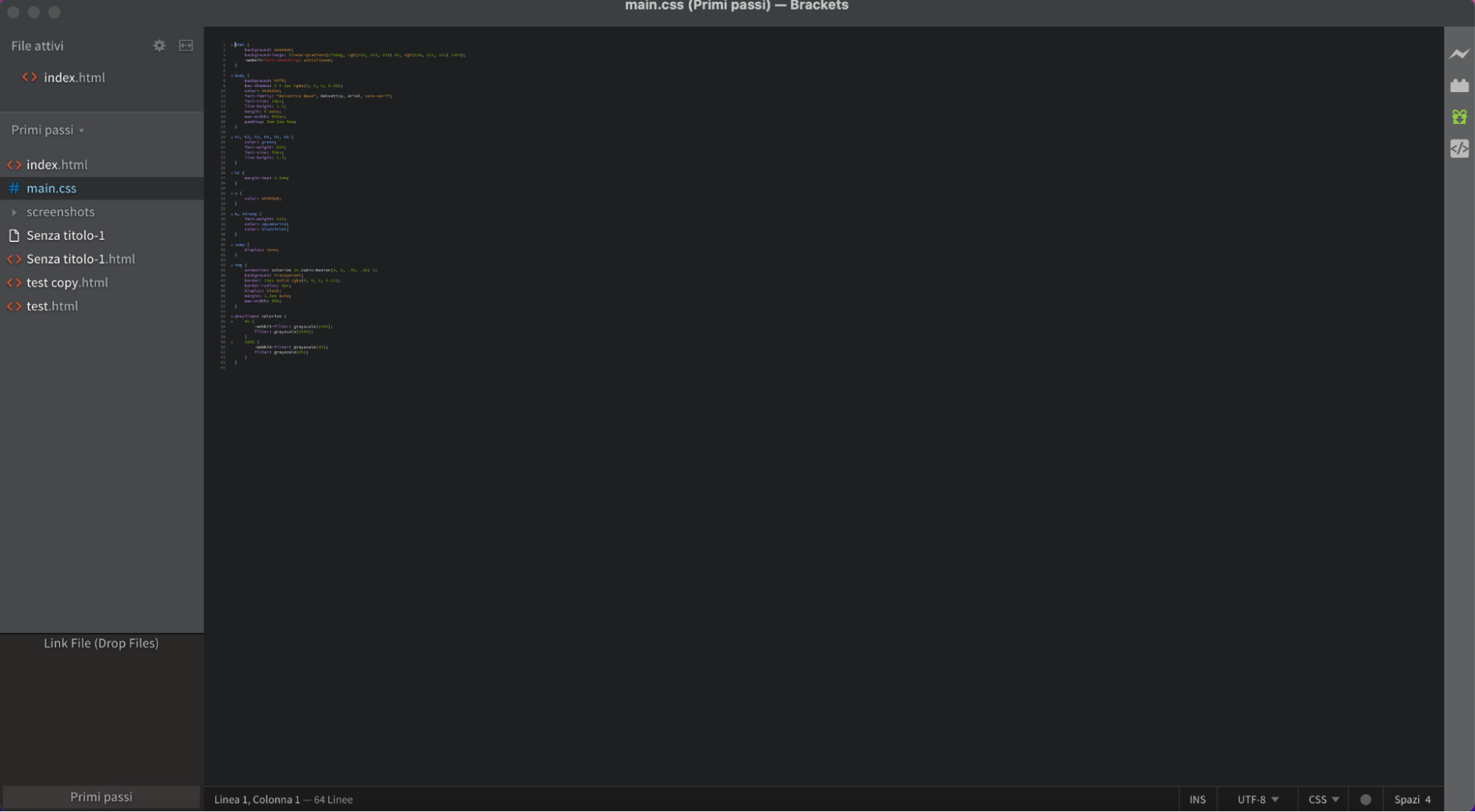This screenshot has width=1475, height=812.
Task: Select the Senza titolo-1.html file
Action: coord(80,259)
